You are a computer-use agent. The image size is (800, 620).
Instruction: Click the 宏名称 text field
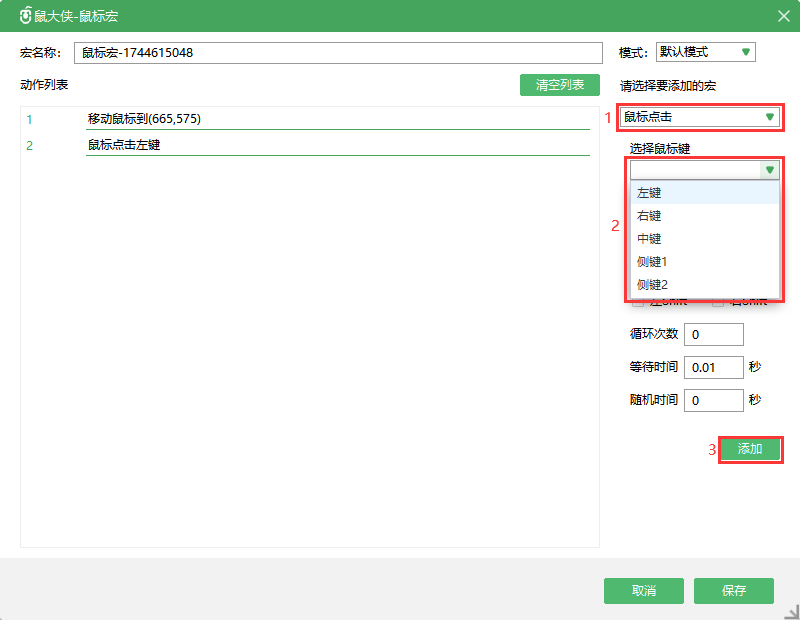(337, 53)
